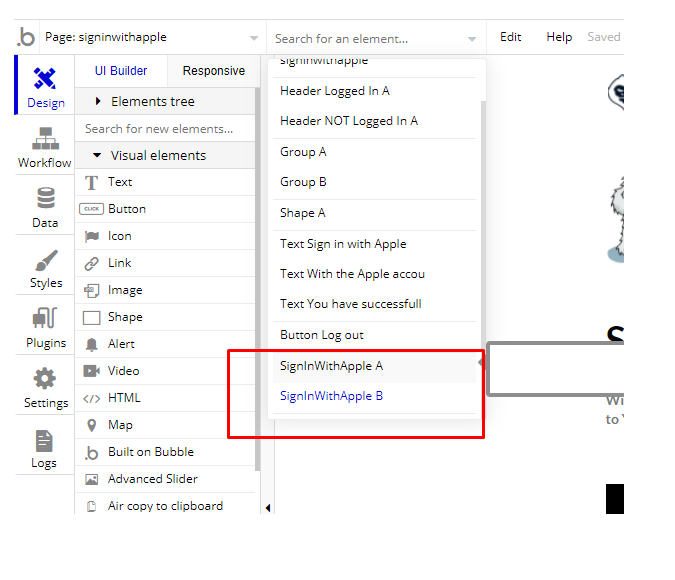Collapse the left panel with arrow
675x580 pixels.
point(268,508)
